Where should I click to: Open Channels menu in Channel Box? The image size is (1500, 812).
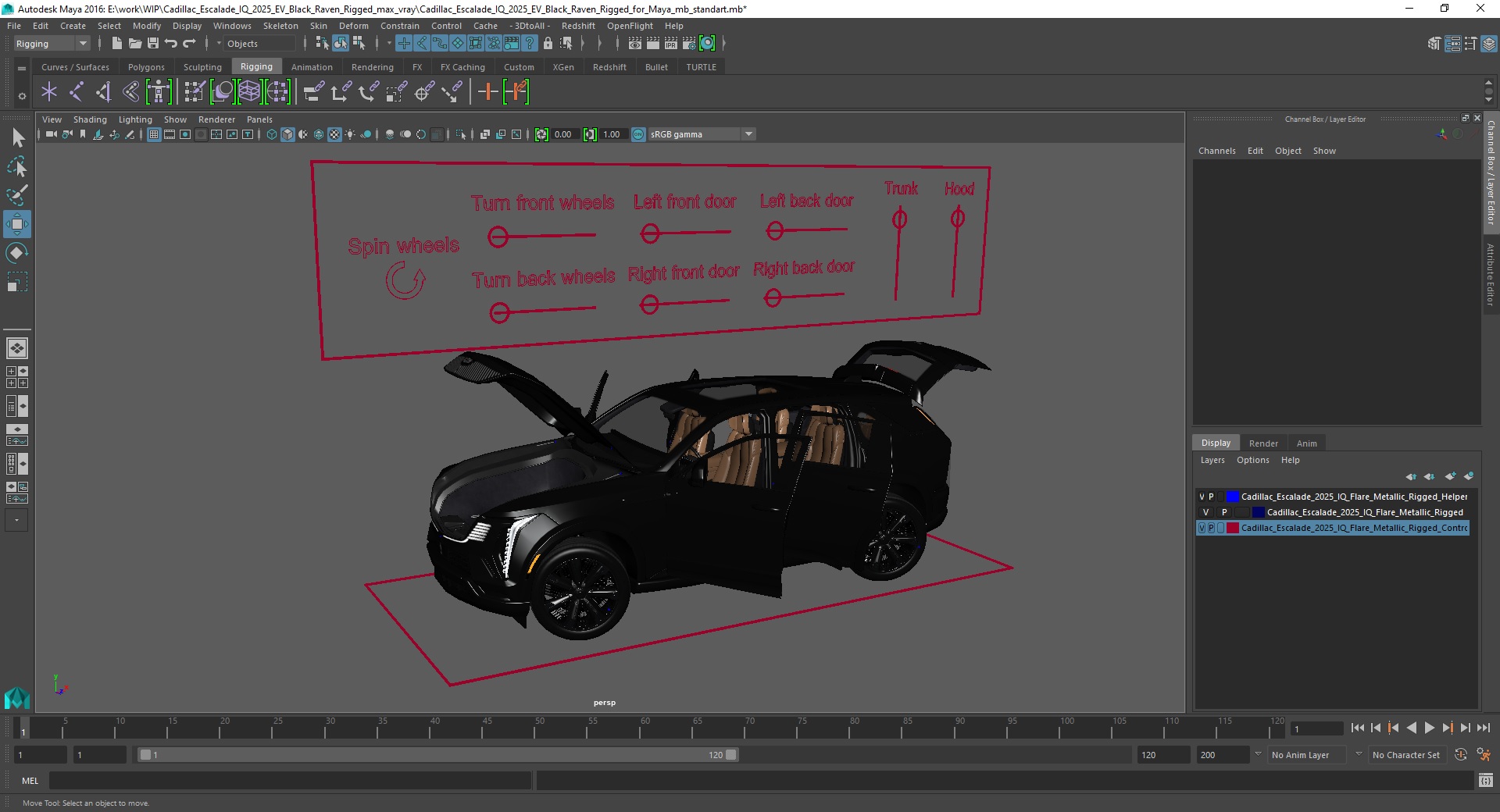click(1216, 151)
